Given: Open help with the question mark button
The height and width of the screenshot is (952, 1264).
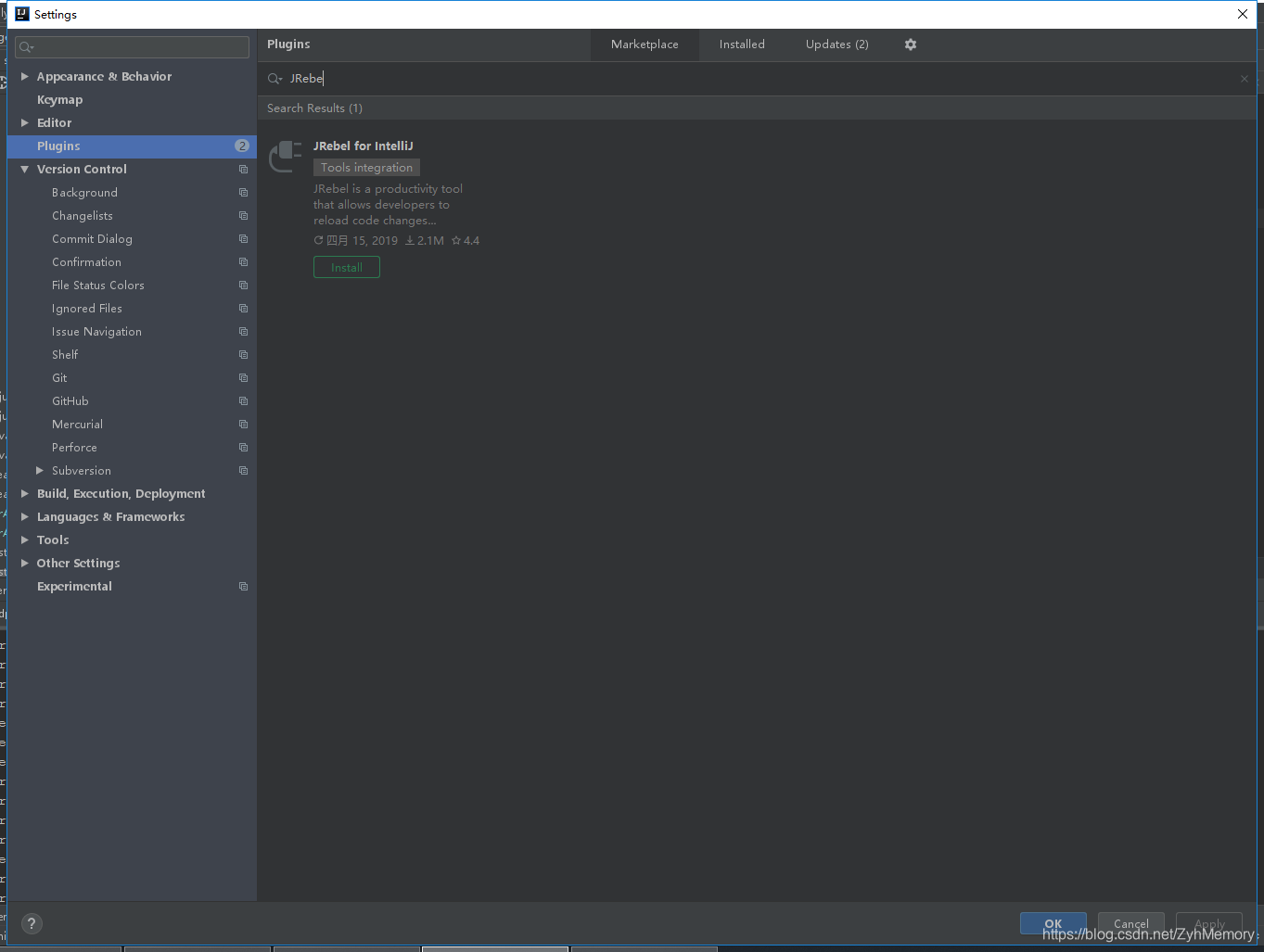Looking at the screenshot, I should coord(32,923).
